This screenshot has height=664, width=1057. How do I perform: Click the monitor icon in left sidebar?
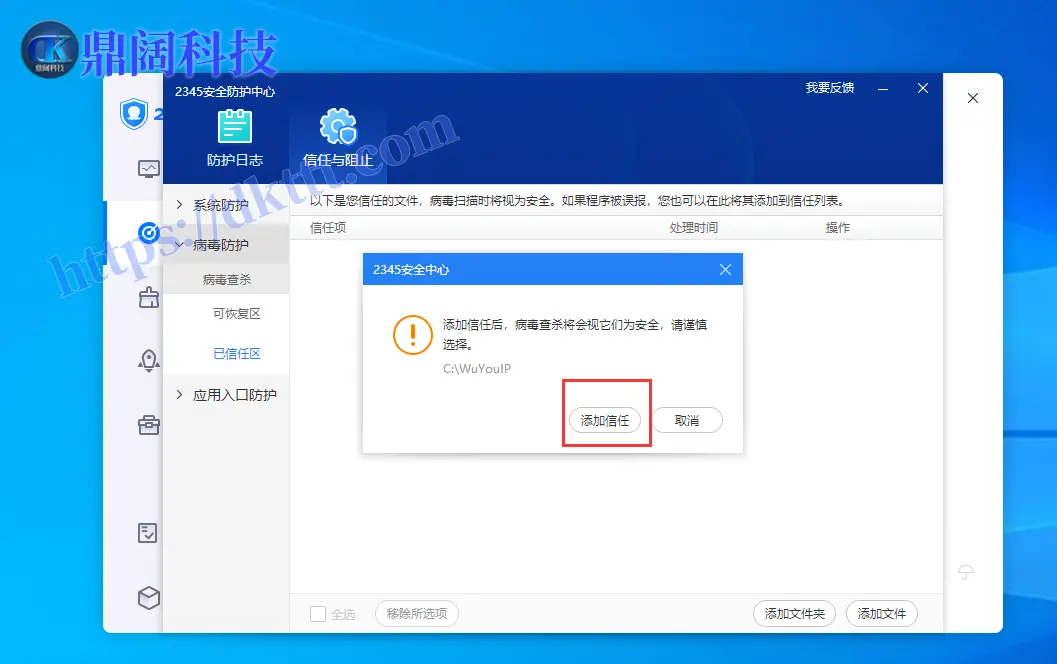pyautogui.click(x=148, y=169)
